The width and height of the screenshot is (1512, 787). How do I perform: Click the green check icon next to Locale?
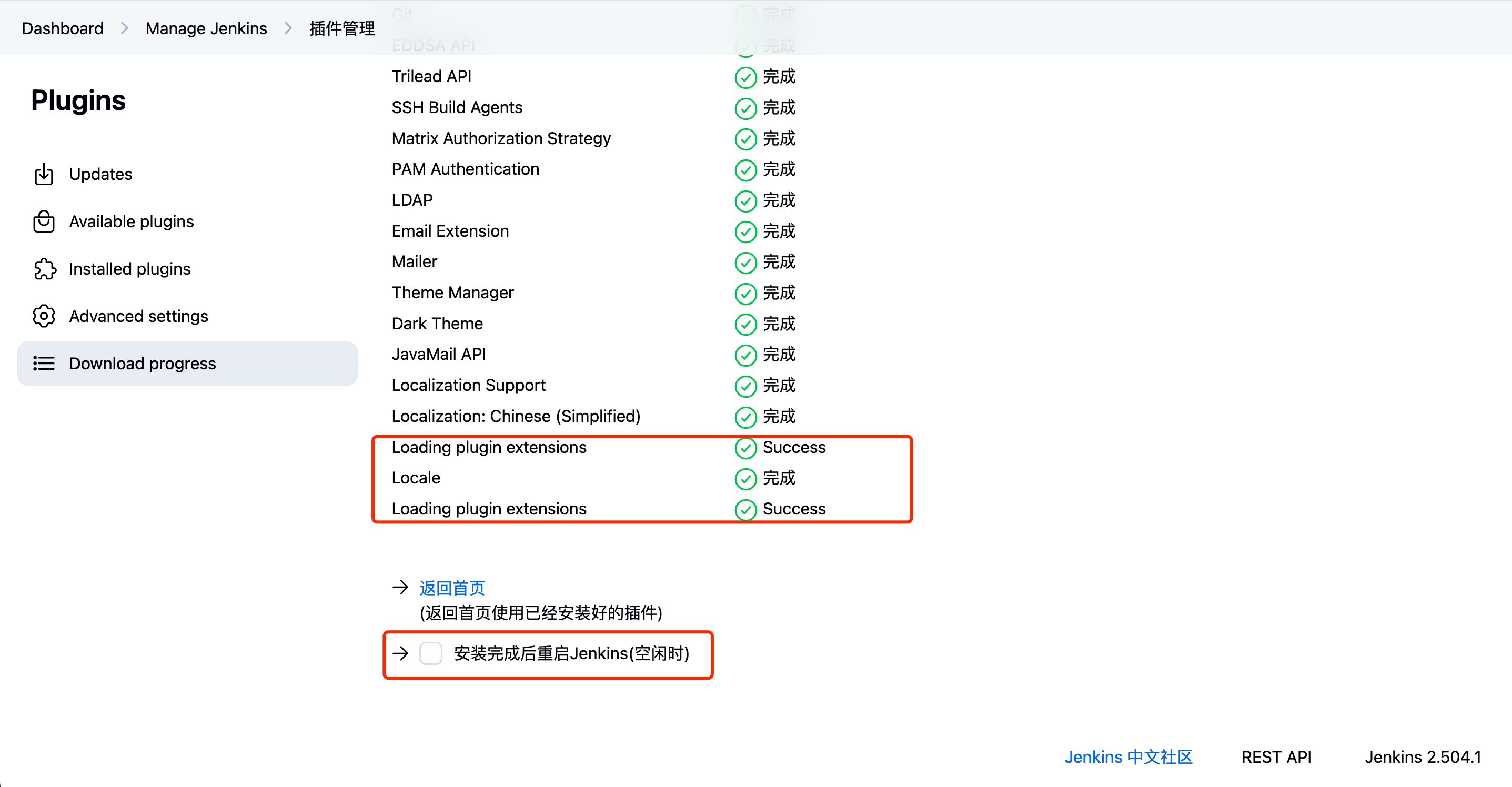click(745, 478)
